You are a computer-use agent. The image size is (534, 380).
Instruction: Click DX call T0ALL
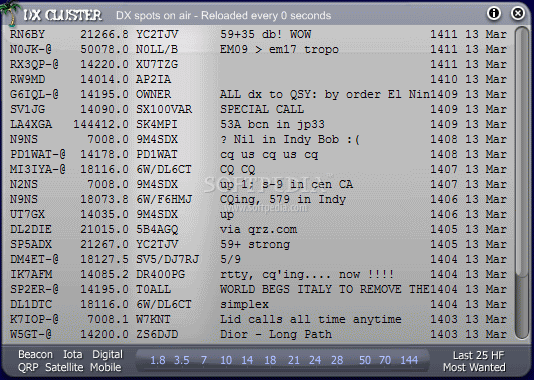coord(153,289)
